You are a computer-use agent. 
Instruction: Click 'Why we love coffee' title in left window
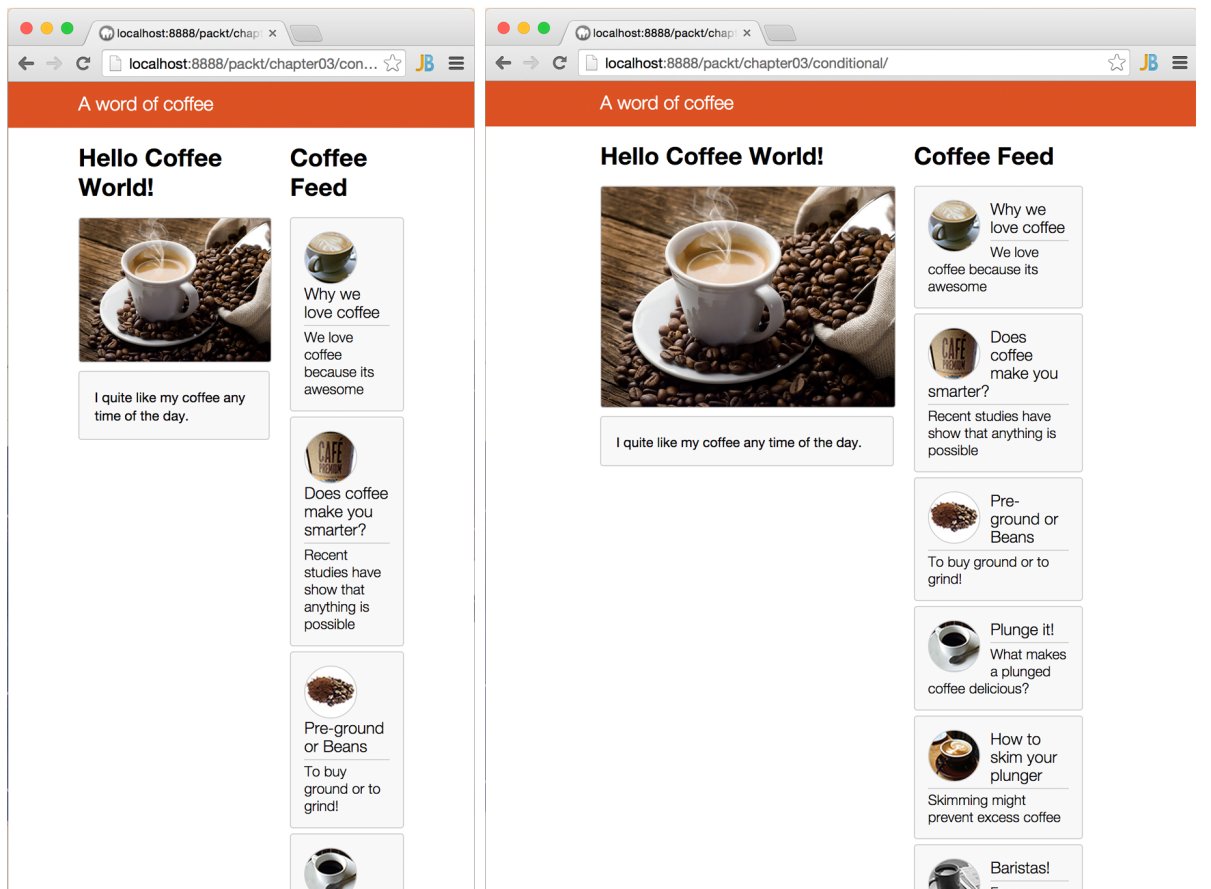pyautogui.click(x=342, y=303)
